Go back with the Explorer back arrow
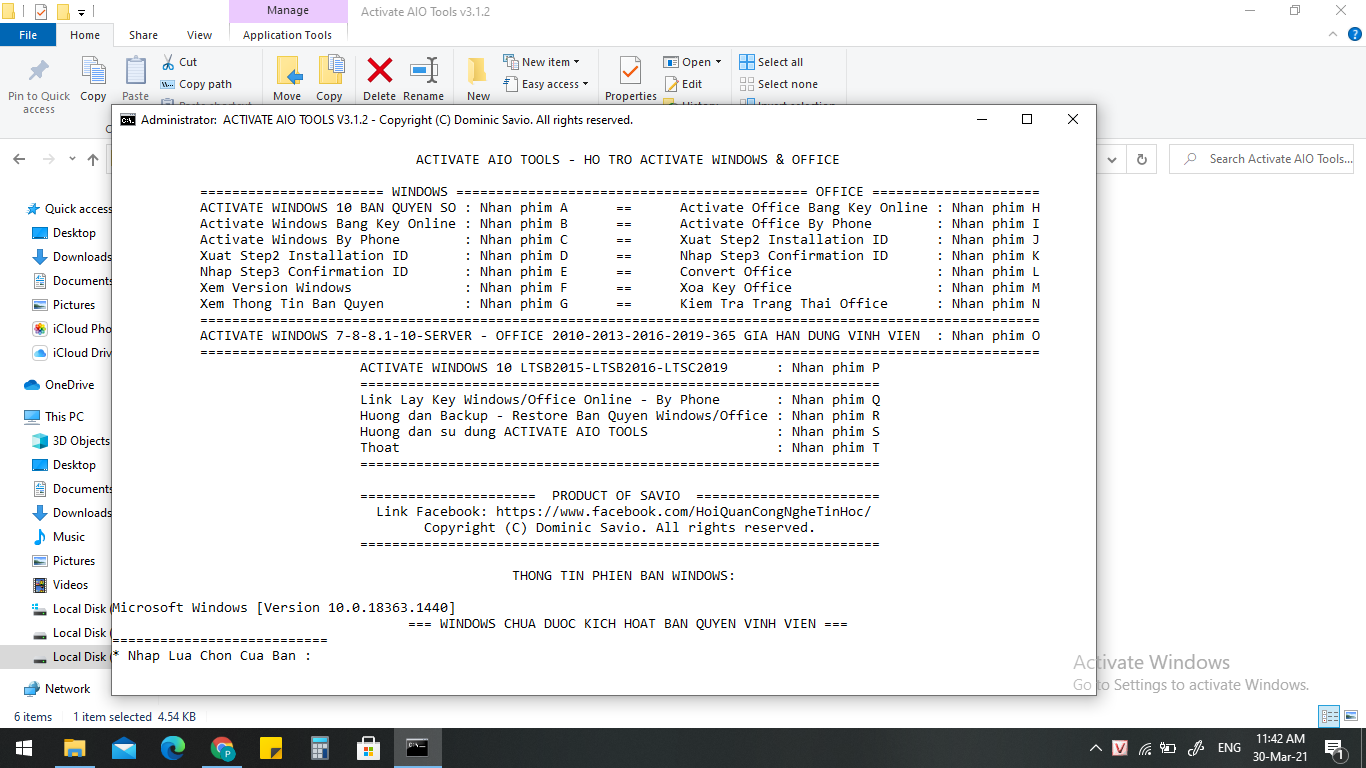Viewport: 1366px width, 768px height. tap(20, 159)
